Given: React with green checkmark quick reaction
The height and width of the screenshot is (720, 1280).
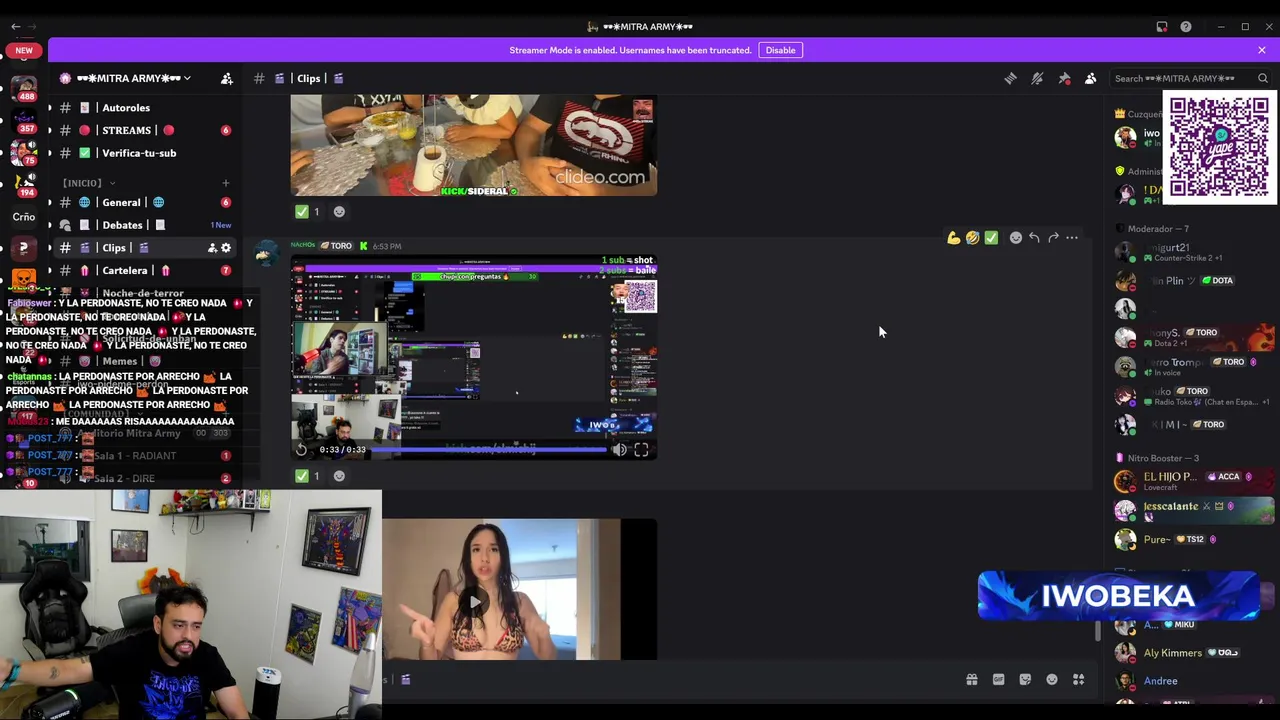Looking at the screenshot, I should (991, 238).
